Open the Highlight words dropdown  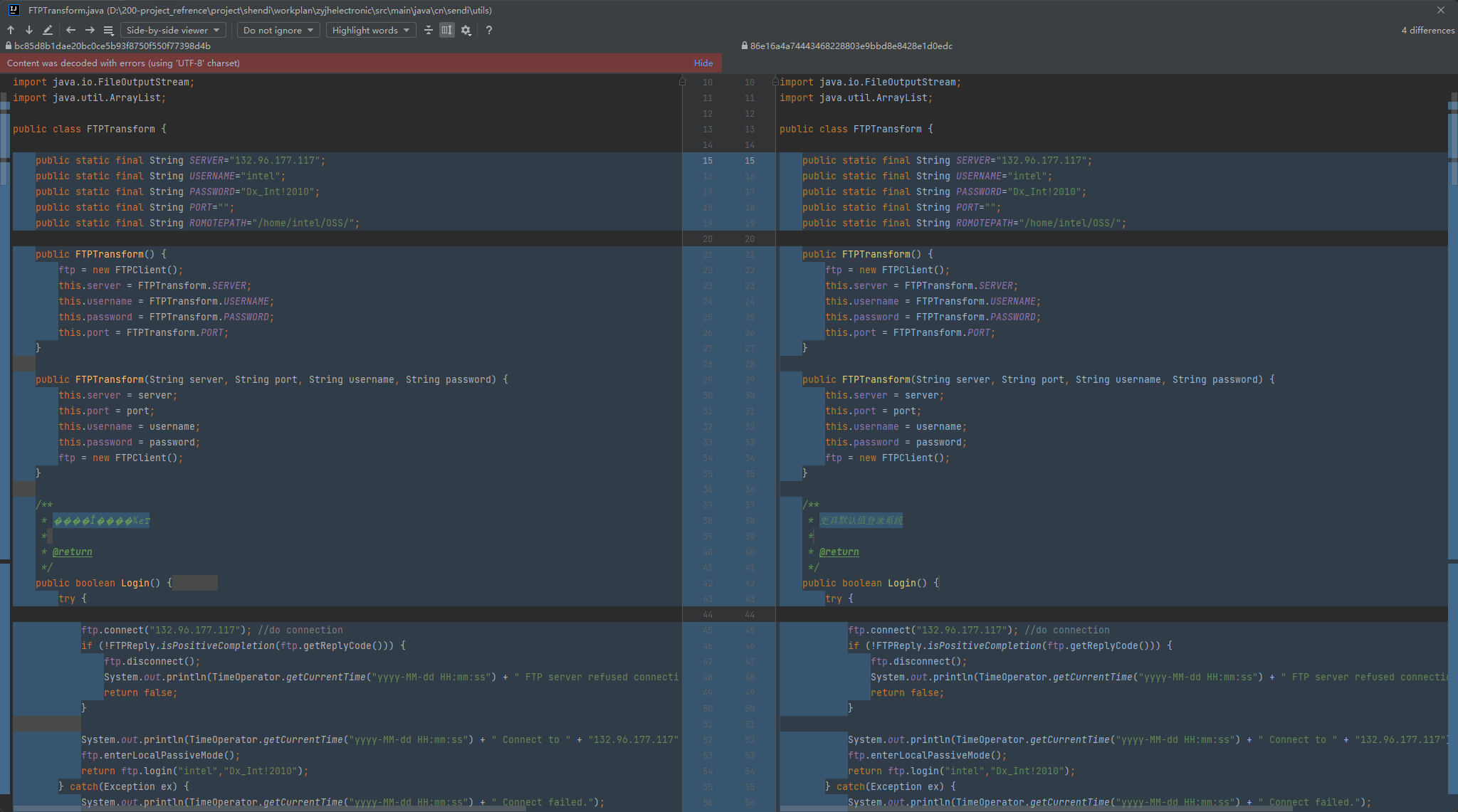(x=371, y=30)
